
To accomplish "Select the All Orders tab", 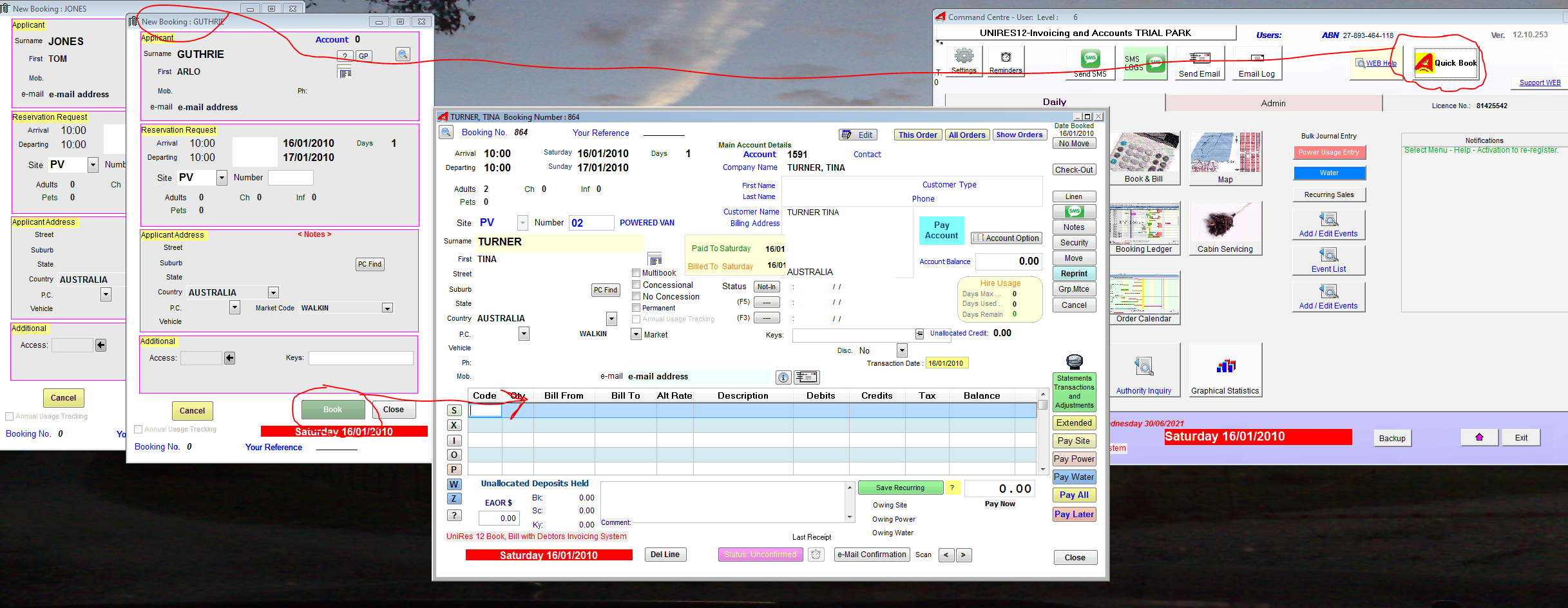I will point(966,135).
